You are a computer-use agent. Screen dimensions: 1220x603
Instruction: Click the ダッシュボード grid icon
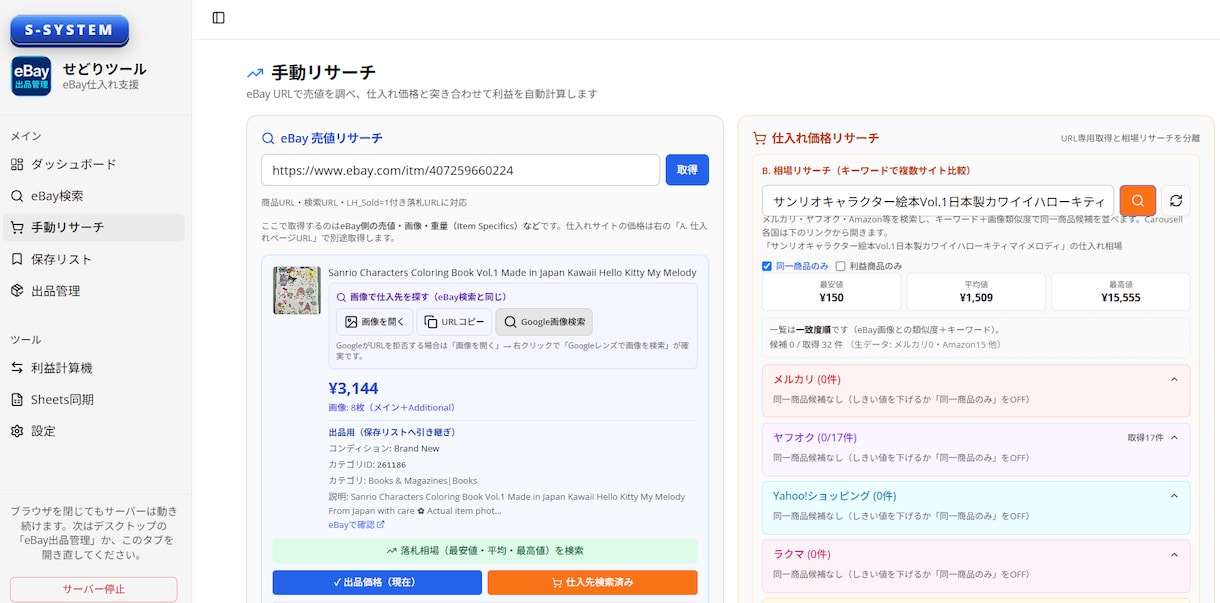point(17,164)
